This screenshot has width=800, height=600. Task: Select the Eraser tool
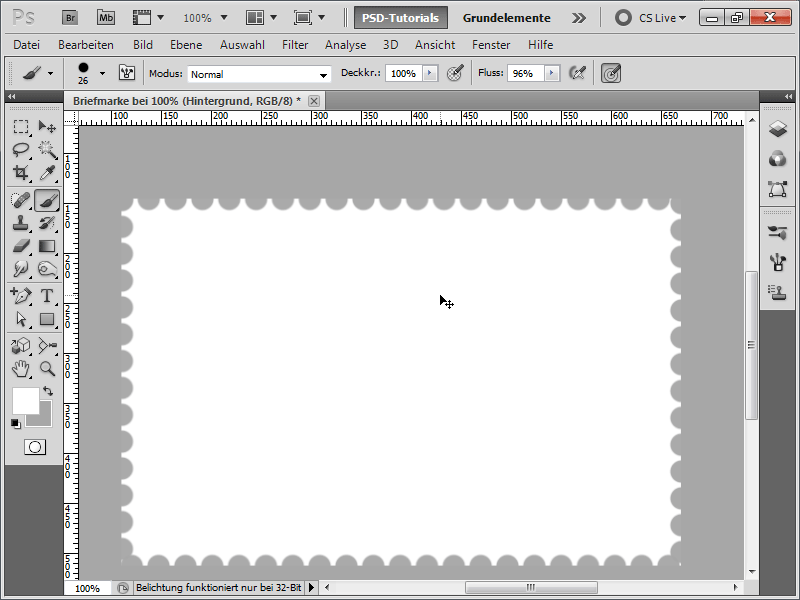21,246
